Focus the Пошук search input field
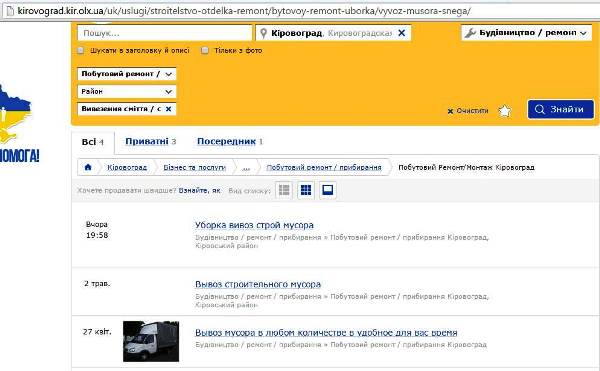This screenshot has width=600, height=371. 165,33
